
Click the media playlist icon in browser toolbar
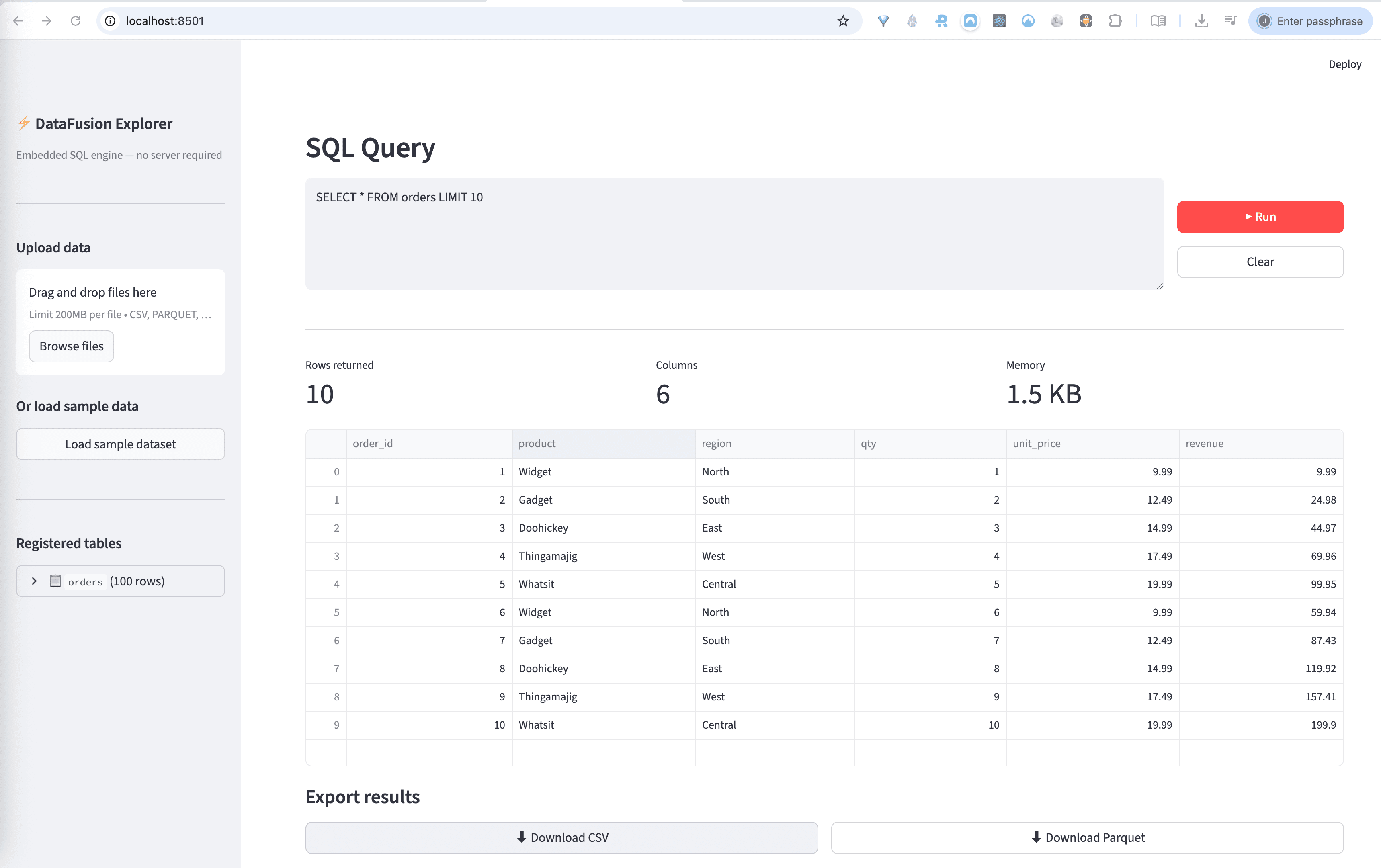click(x=1231, y=20)
